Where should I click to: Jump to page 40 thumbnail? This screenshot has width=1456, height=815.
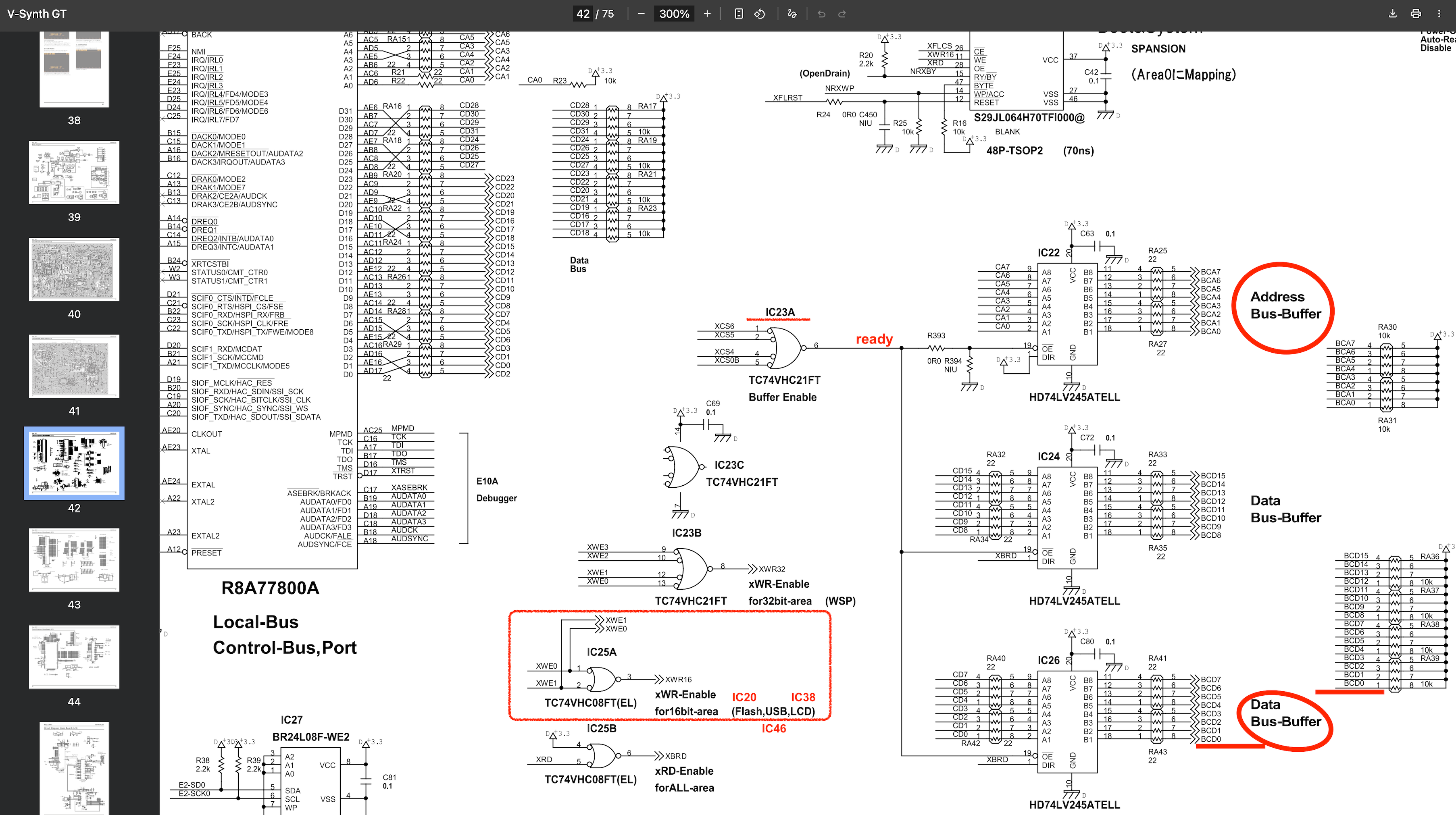point(74,270)
